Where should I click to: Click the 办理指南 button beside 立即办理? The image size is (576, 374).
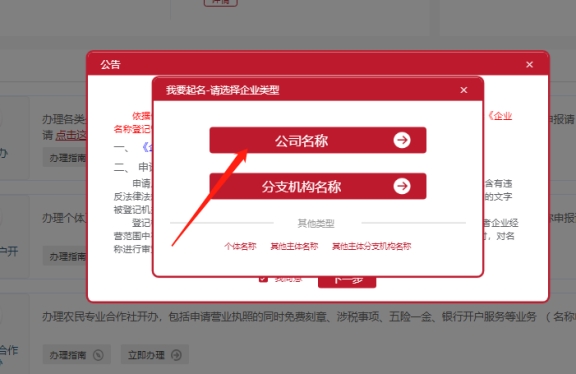[x=76, y=355]
